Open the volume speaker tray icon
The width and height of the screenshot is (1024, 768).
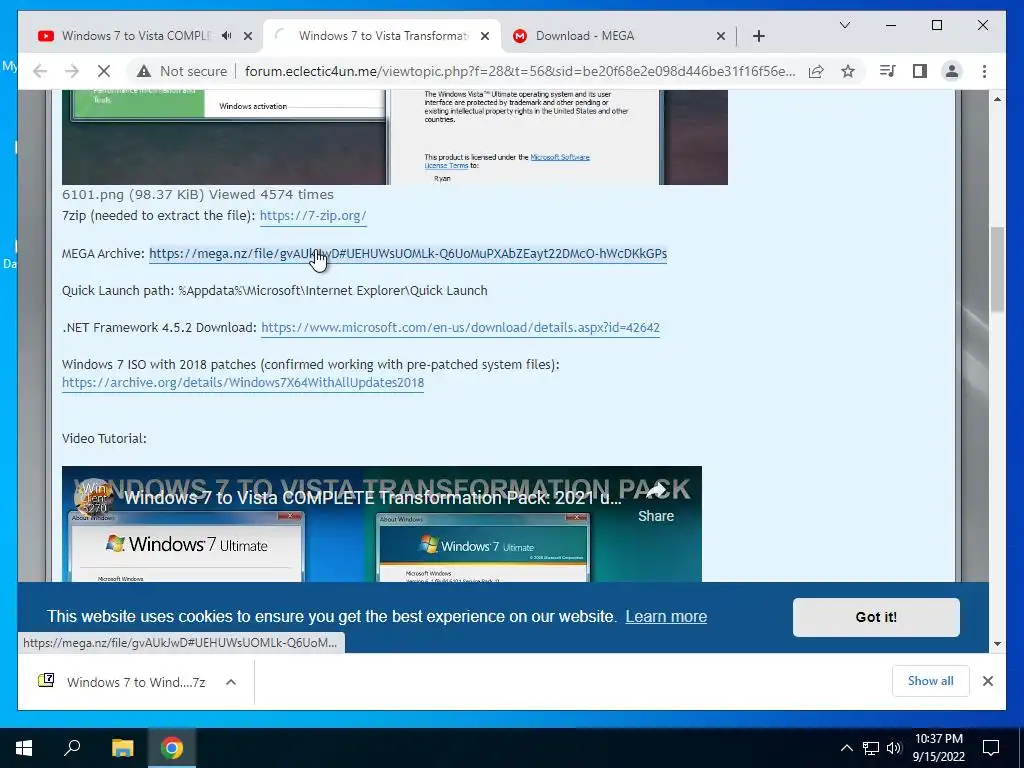[x=894, y=748]
